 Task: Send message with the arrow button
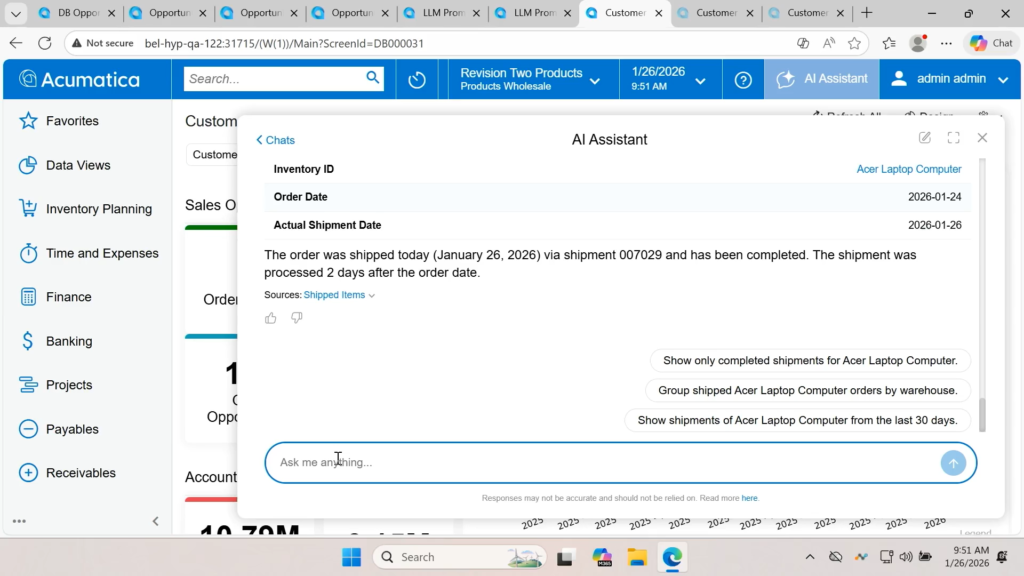click(x=953, y=463)
